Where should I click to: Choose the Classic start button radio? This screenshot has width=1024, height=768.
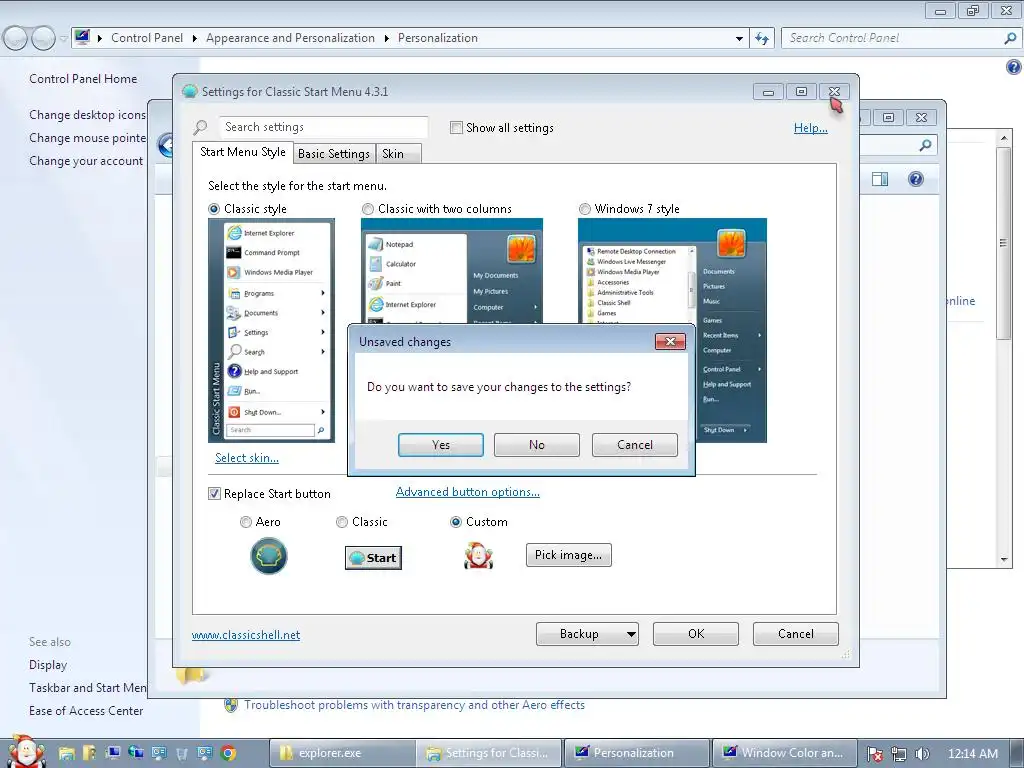(x=342, y=522)
